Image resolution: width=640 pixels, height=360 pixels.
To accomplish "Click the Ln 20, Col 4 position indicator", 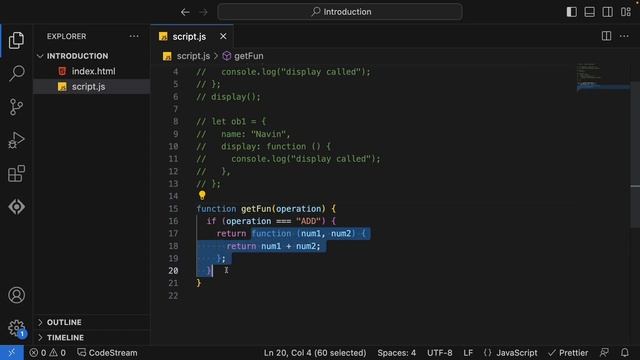I will click(x=315, y=353).
